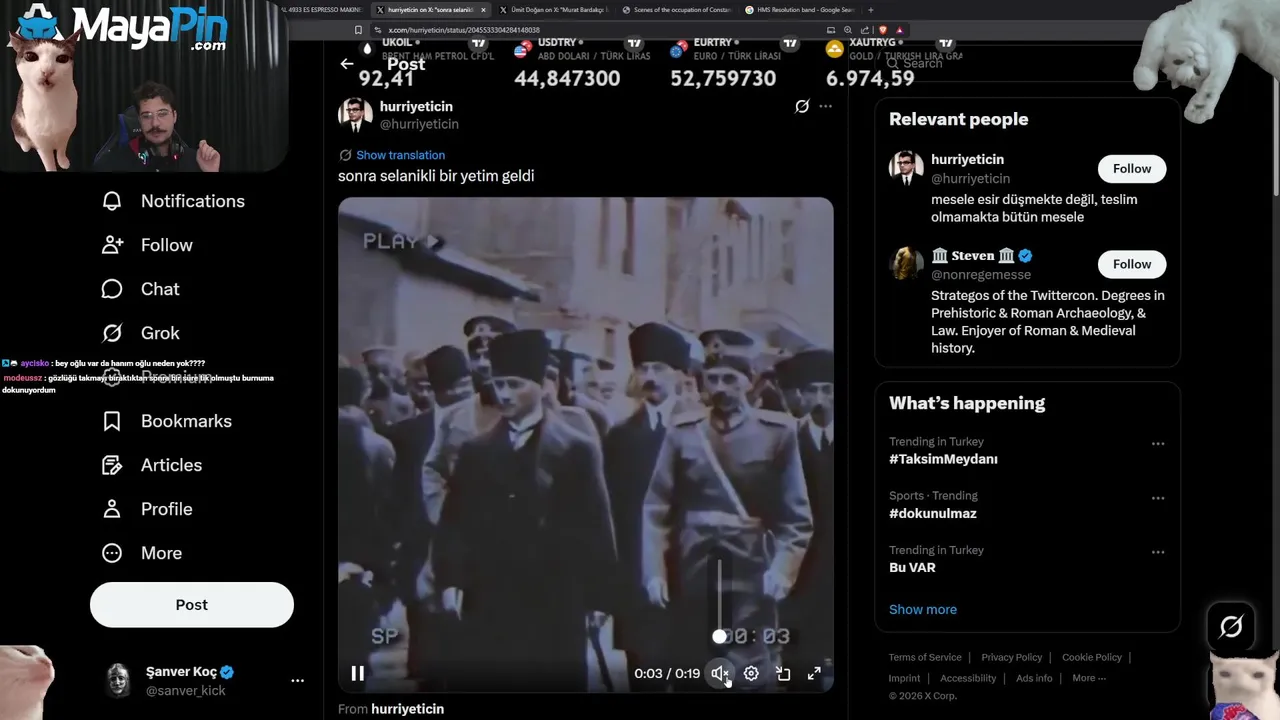This screenshot has width=1280, height=720.
Task: Open Grok from the sidebar
Action: 140,333
